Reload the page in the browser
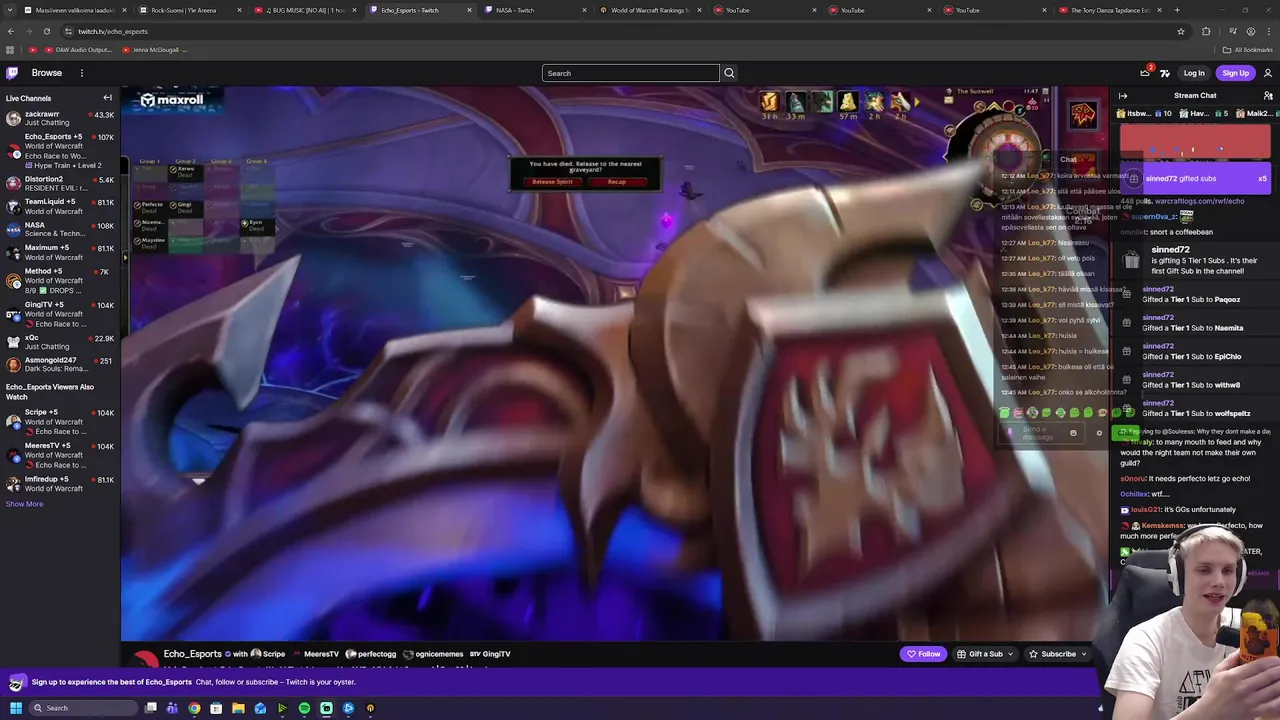 pyautogui.click(x=46, y=31)
